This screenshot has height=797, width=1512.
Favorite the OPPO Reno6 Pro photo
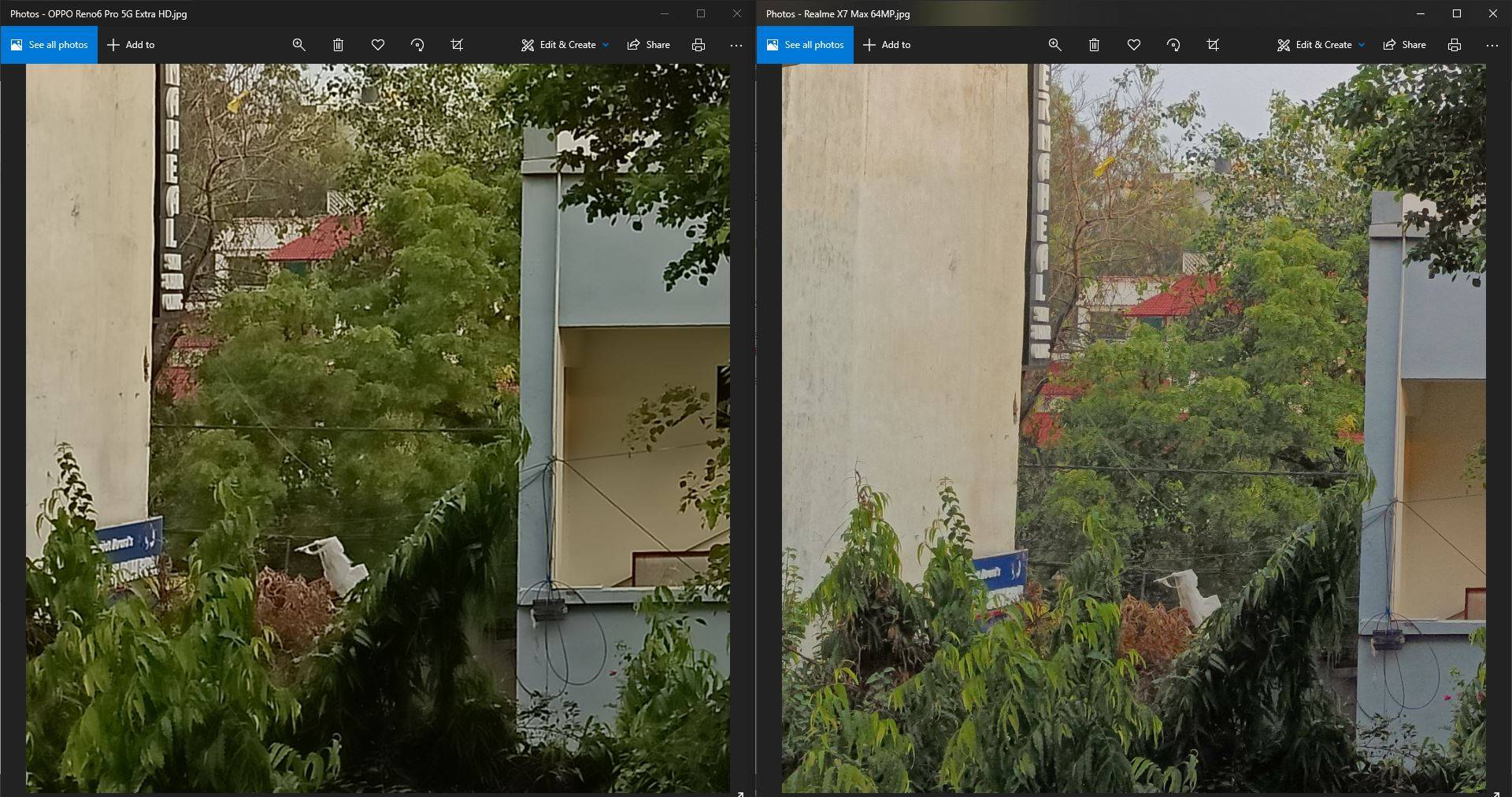pyautogui.click(x=378, y=45)
